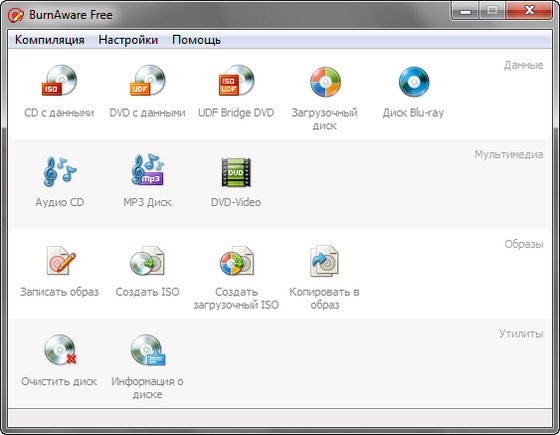
Task: Click the BurnAware logo in title bar
Action: click(16, 15)
